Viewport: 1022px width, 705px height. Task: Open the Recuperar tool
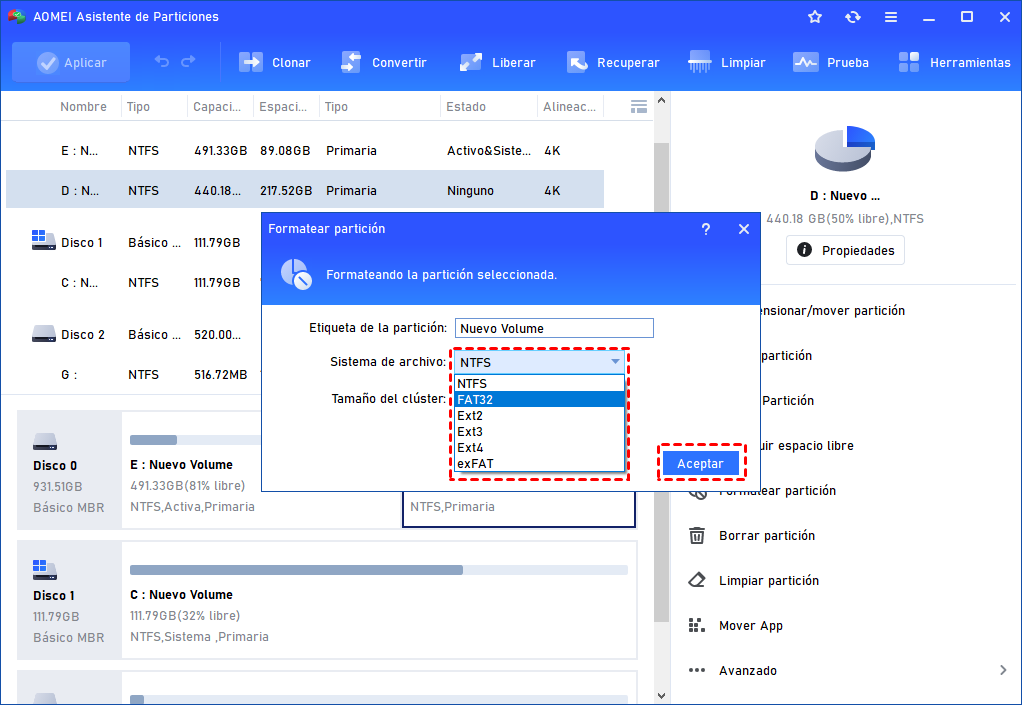(576, 62)
